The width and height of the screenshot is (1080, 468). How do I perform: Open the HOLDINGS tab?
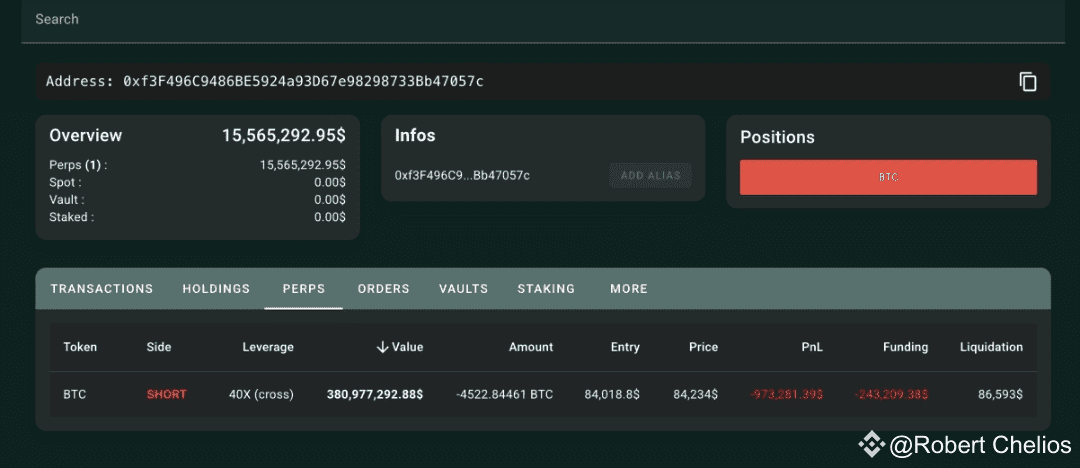coord(216,289)
